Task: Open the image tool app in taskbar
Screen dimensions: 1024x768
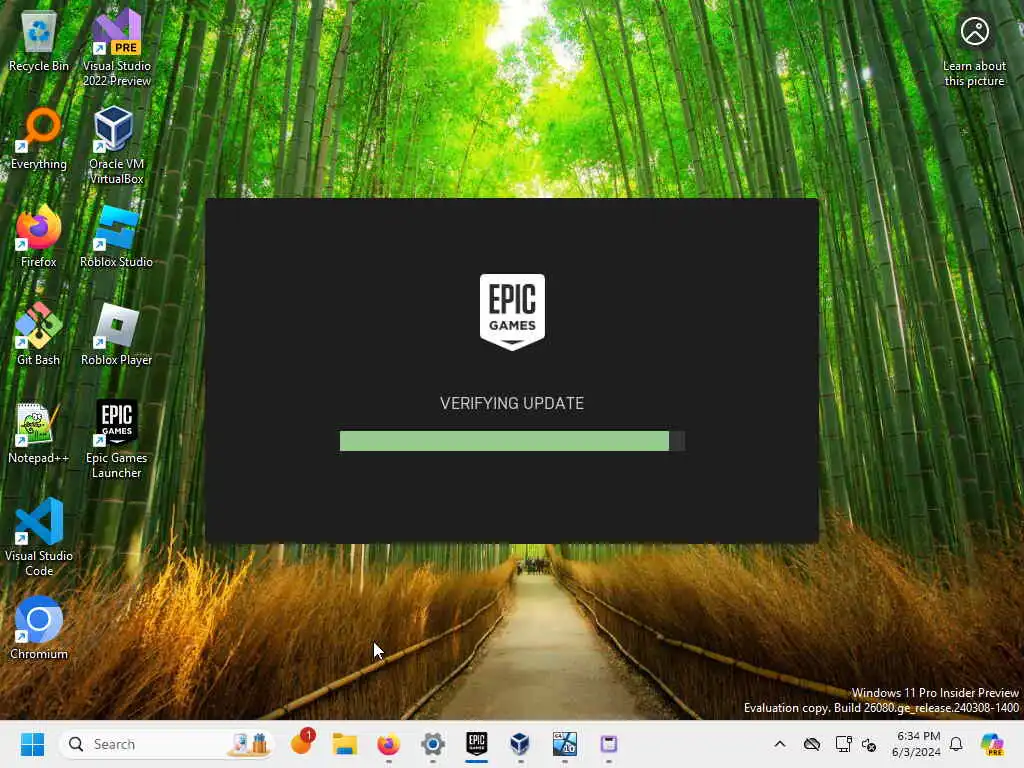Action: coord(564,744)
